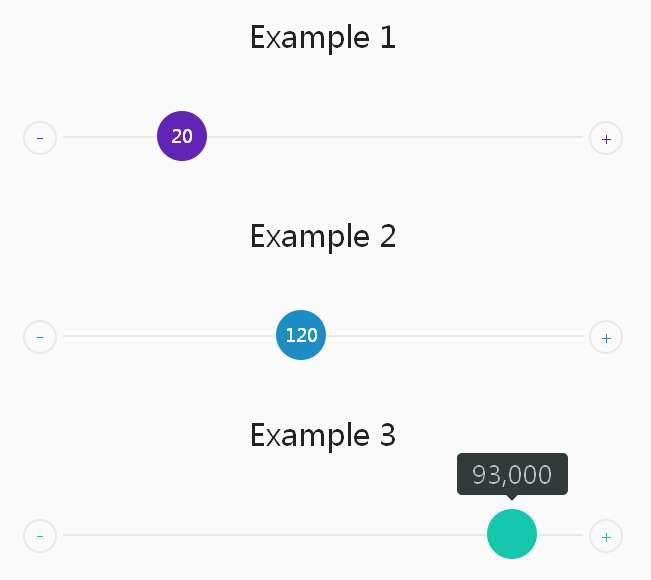Click the plus button for Example 1
Image resolution: width=651 pixels, height=580 pixels.
(606, 137)
